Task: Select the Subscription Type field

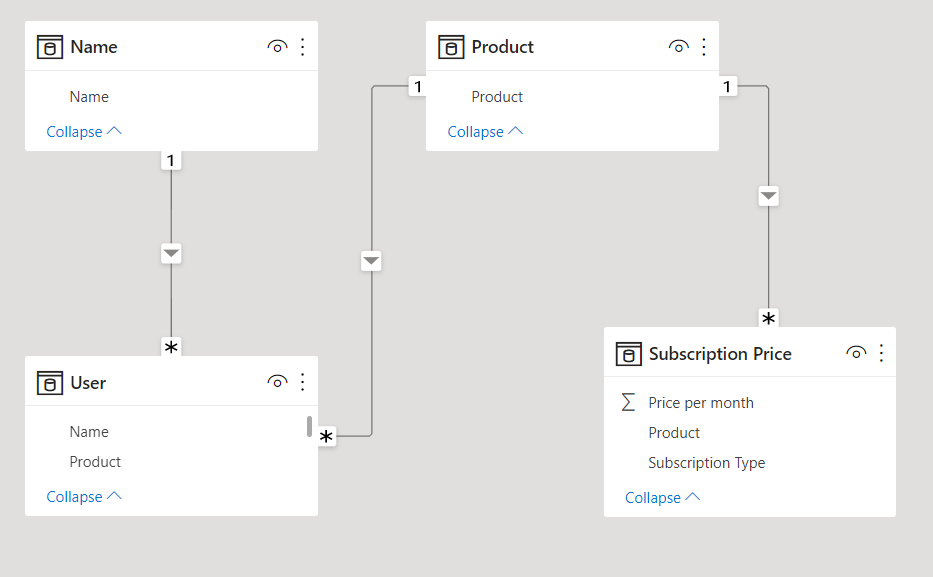Action: [706, 463]
